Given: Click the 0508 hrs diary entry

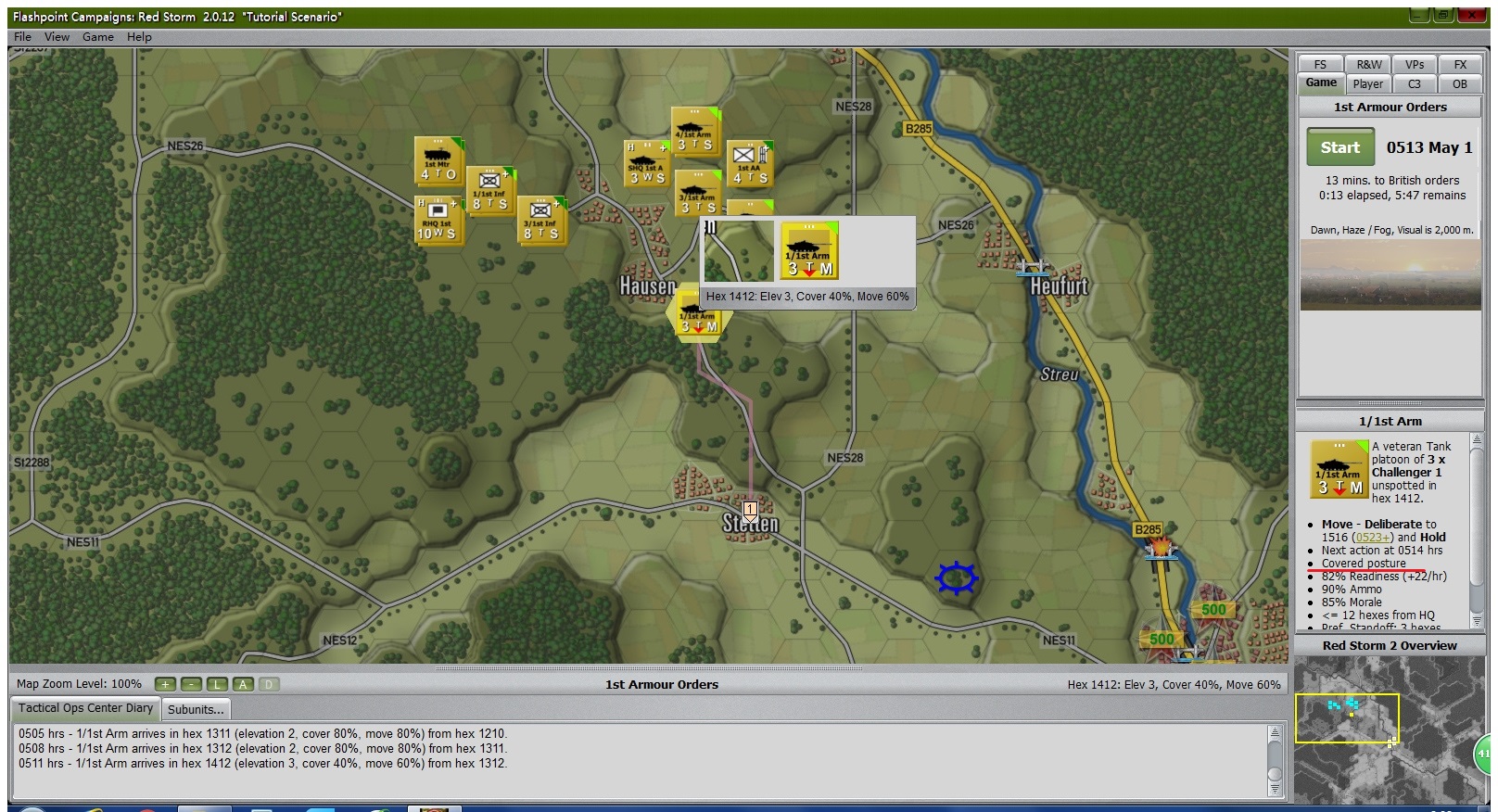Looking at the screenshot, I should tap(262, 749).
